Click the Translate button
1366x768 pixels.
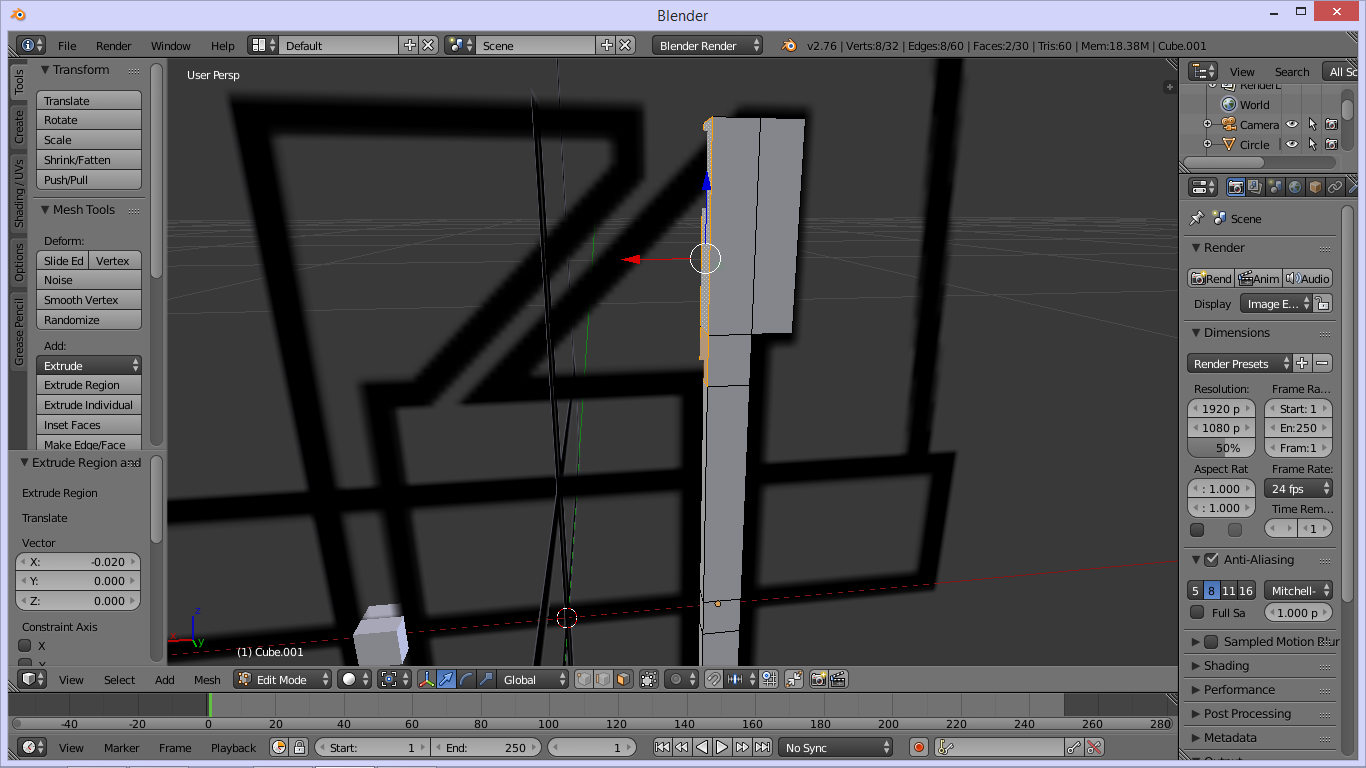coord(89,101)
